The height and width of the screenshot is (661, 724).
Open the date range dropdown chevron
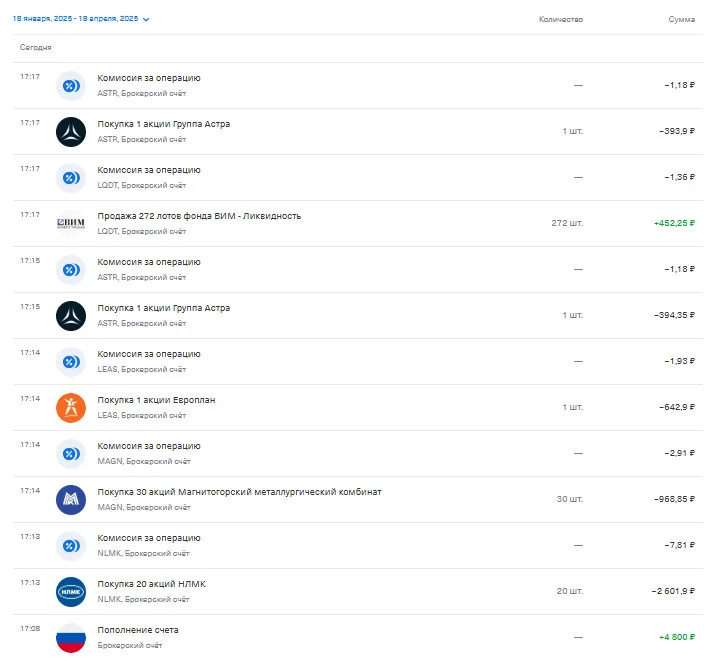coord(146,19)
